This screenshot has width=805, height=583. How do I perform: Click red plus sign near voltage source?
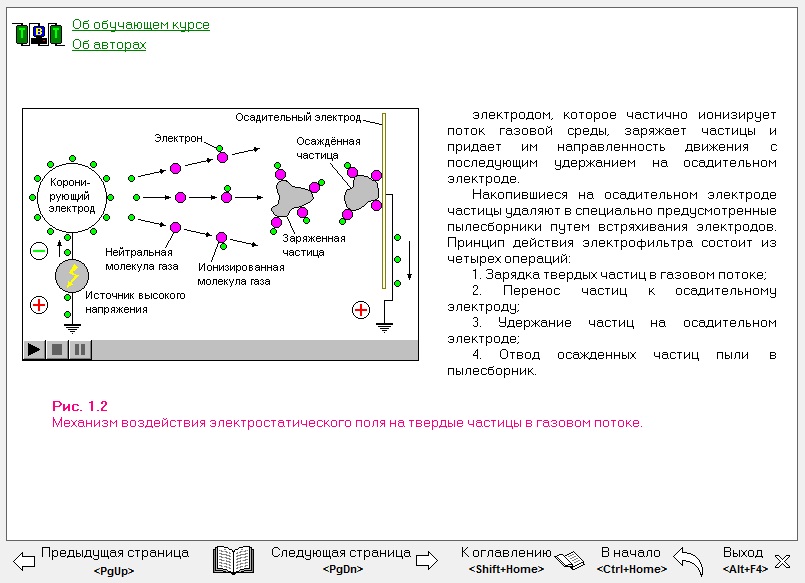click(39, 305)
